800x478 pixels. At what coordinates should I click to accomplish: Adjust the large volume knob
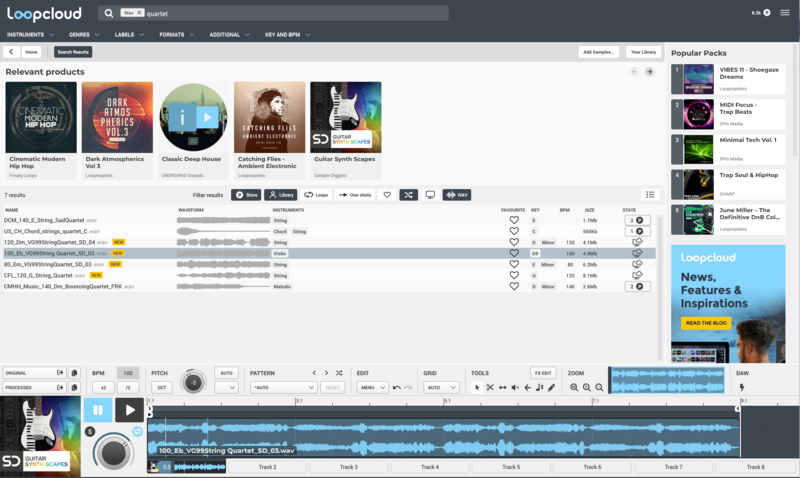pyautogui.click(x=113, y=452)
